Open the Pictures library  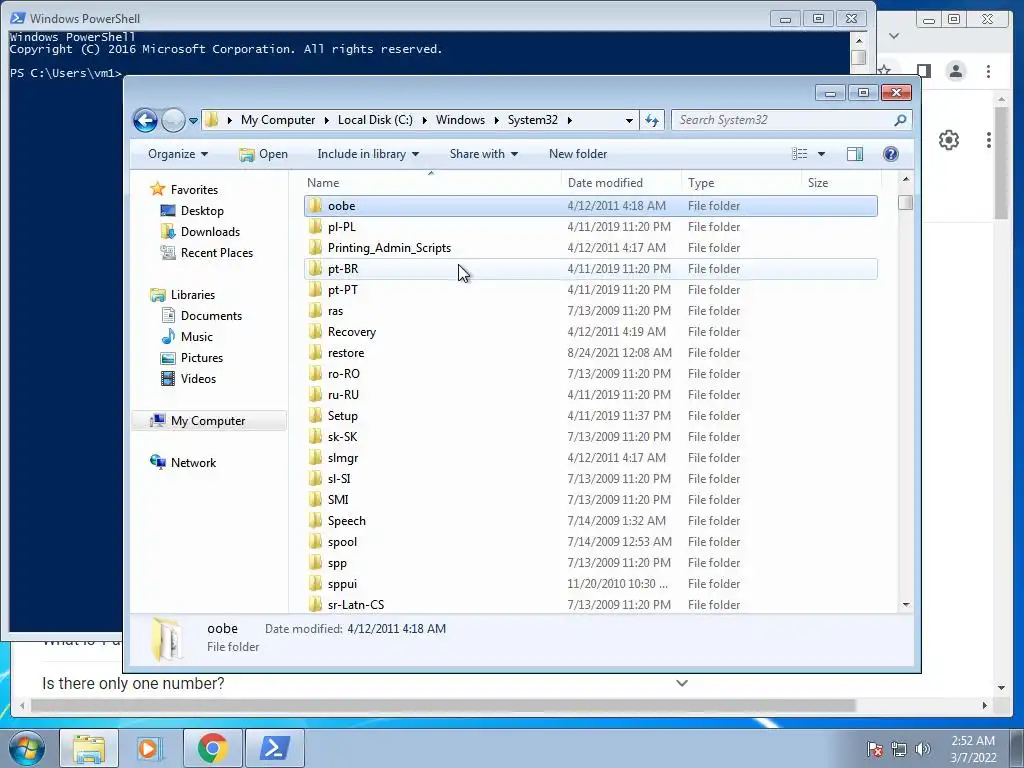click(201, 358)
